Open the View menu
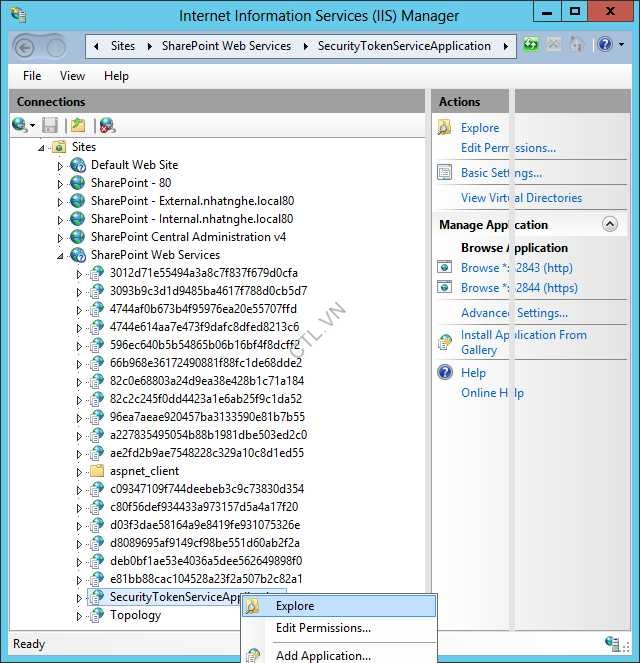 (x=72, y=76)
